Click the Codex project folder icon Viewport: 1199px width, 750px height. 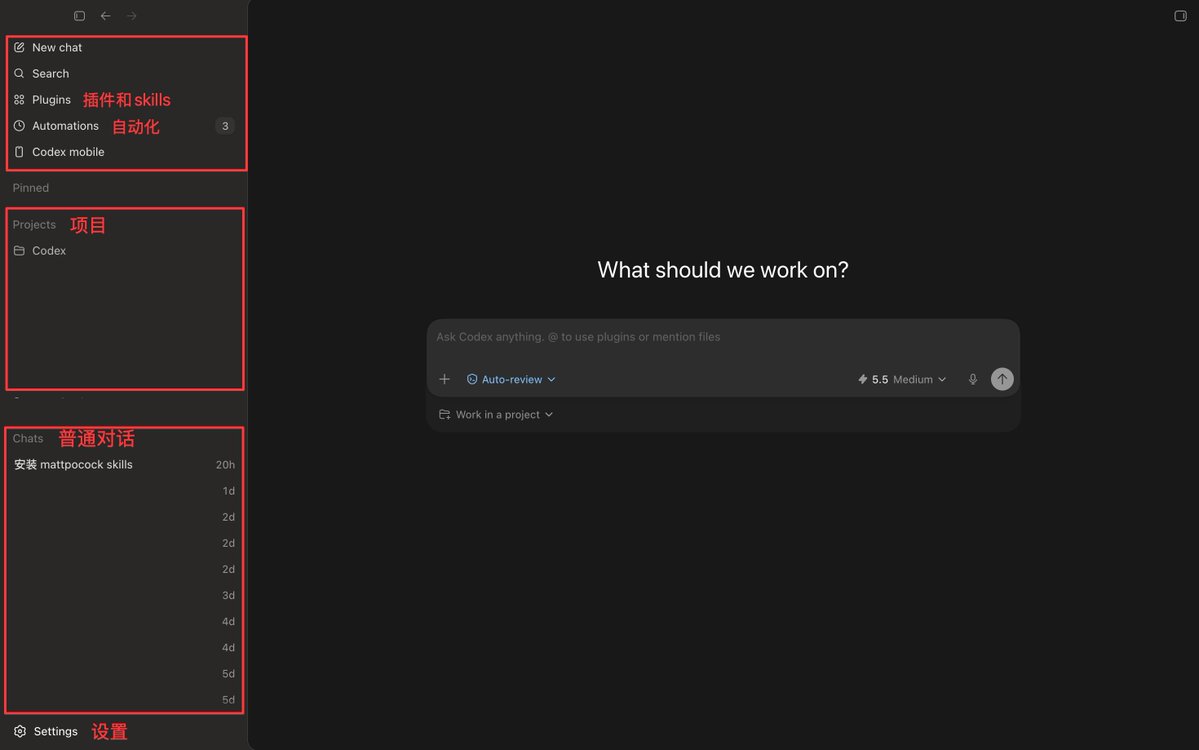coord(19,251)
